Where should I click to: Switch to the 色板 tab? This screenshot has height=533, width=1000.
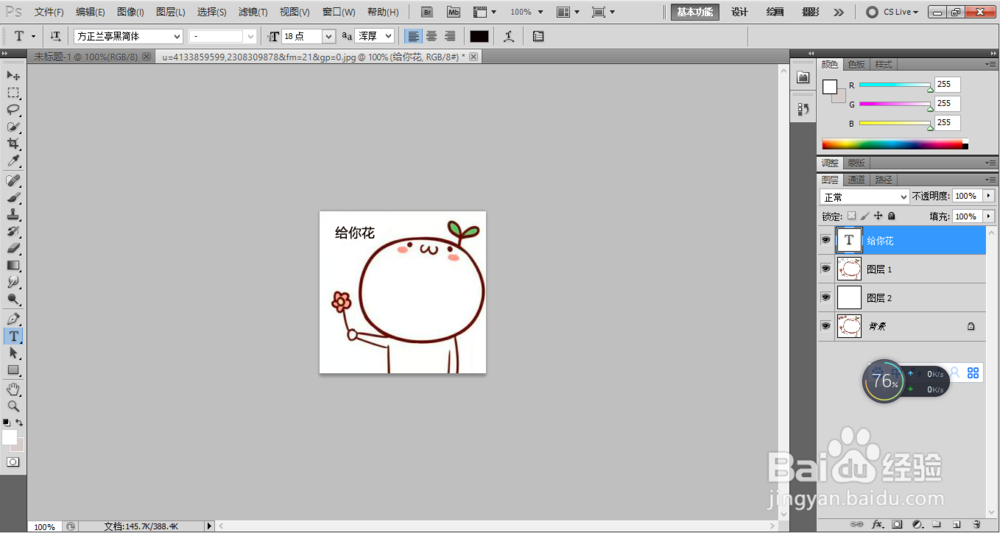[857, 64]
